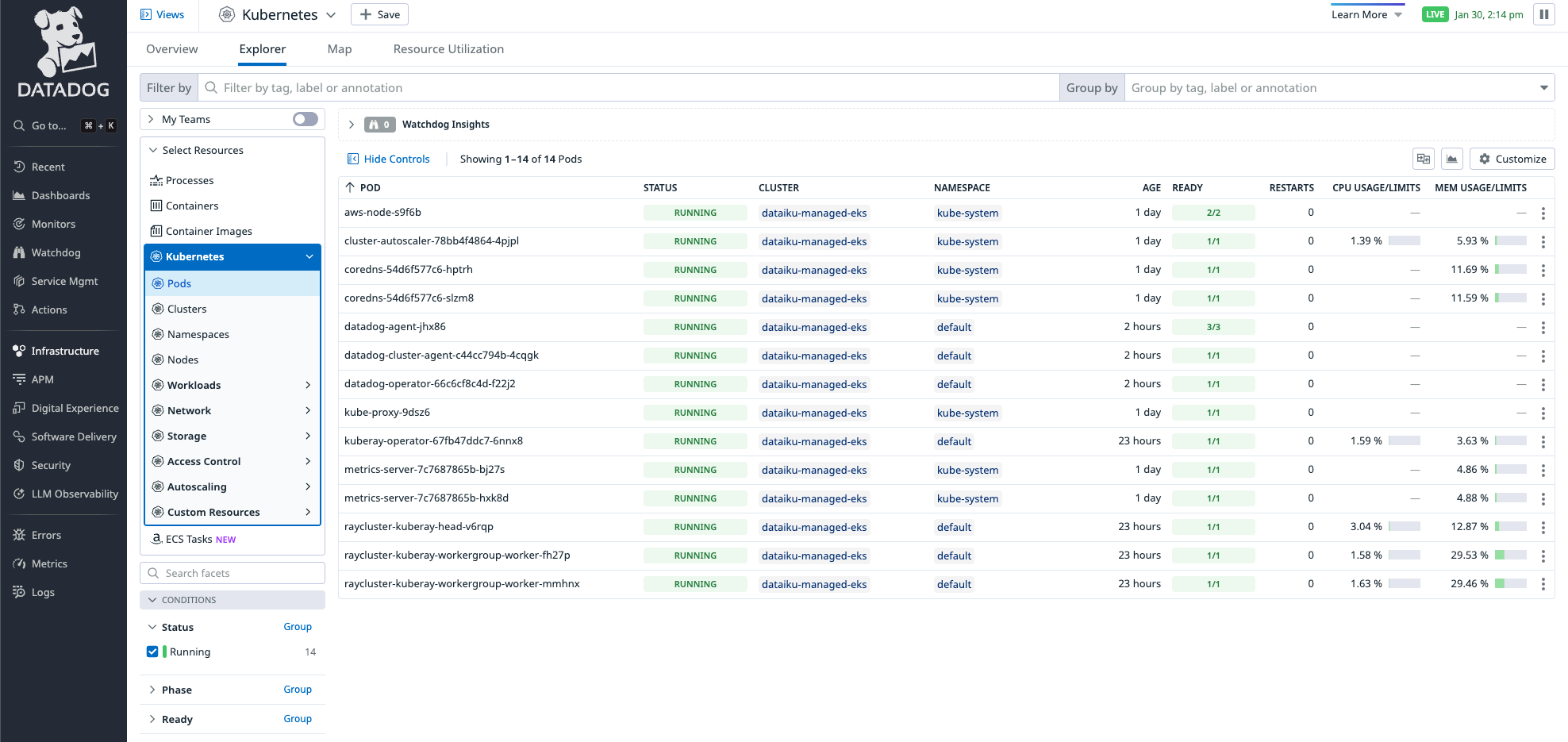
Task: Click the graph view icon next to Customize
Action: click(x=1452, y=159)
